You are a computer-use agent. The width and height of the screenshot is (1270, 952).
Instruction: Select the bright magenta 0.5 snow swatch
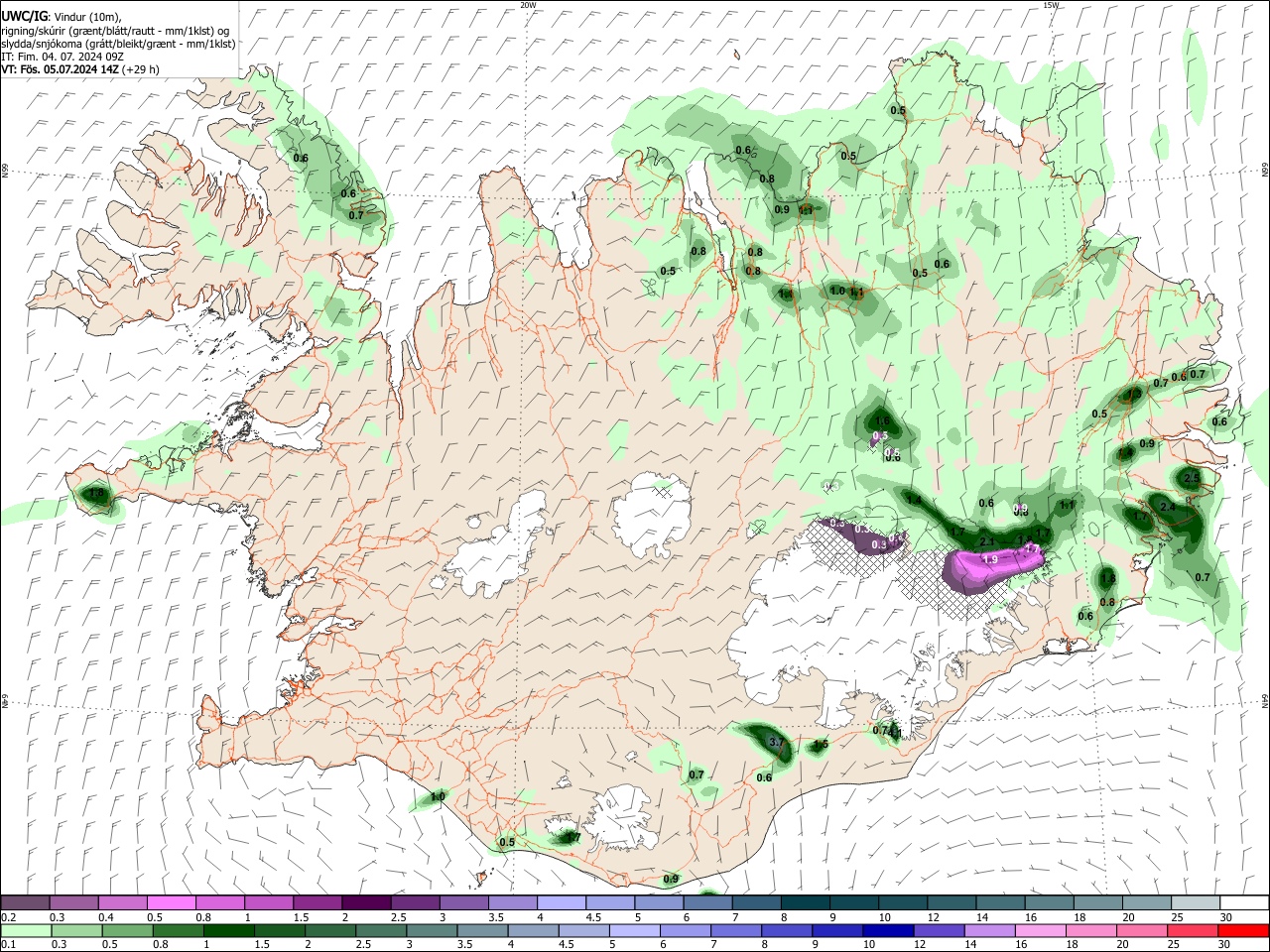pyautogui.click(x=171, y=902)
